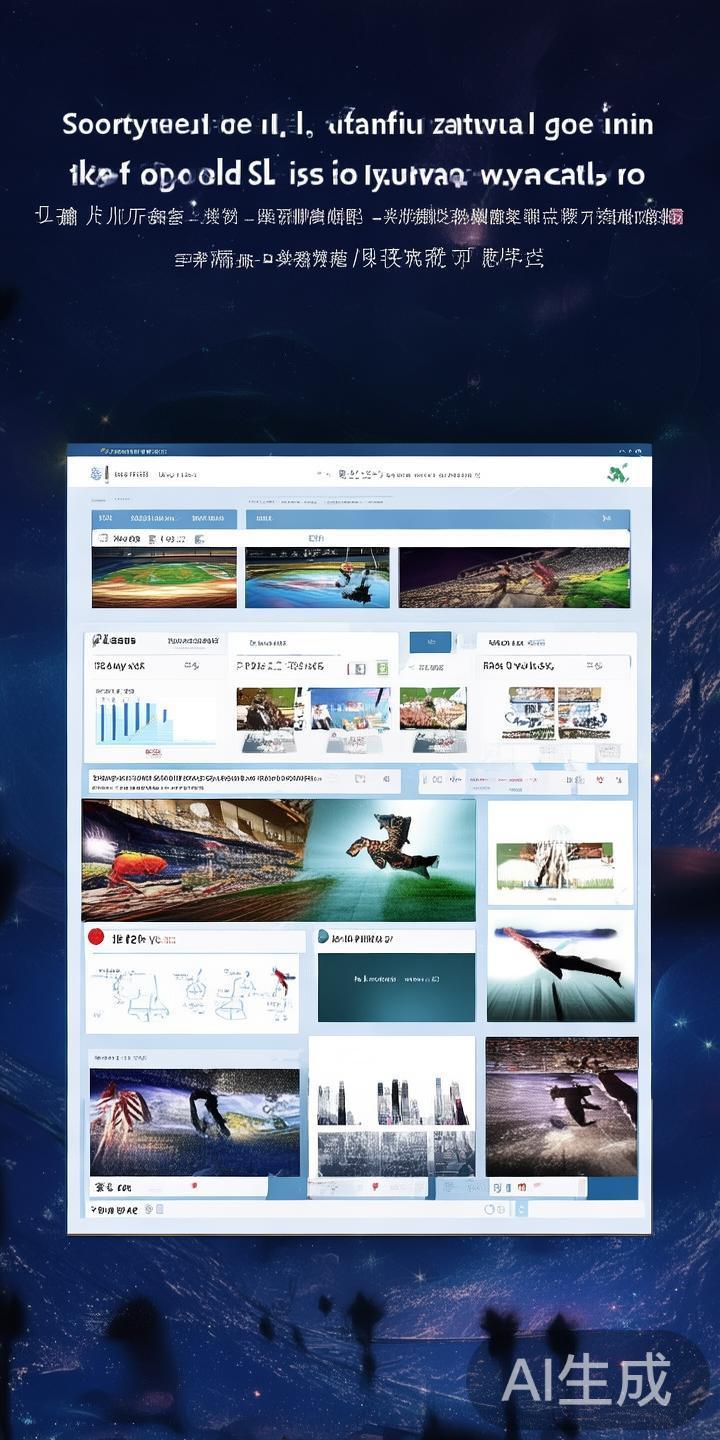Click the dark teal video panel

point(396,985)
